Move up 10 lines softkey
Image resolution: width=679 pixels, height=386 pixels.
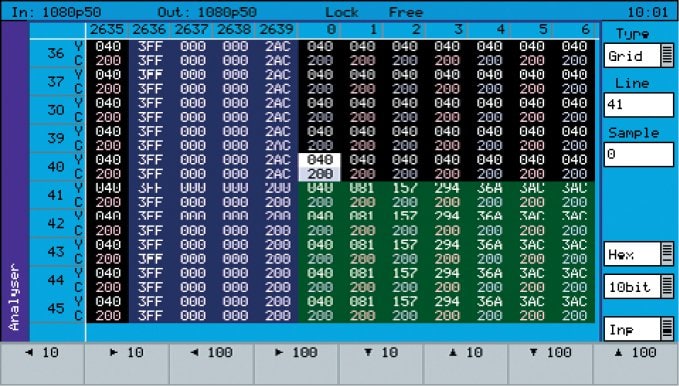[x=467, y=363]
